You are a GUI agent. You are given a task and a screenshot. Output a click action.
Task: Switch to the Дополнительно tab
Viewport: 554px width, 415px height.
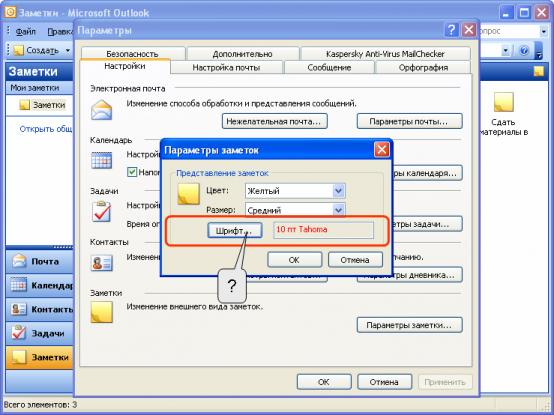(242, 54)
